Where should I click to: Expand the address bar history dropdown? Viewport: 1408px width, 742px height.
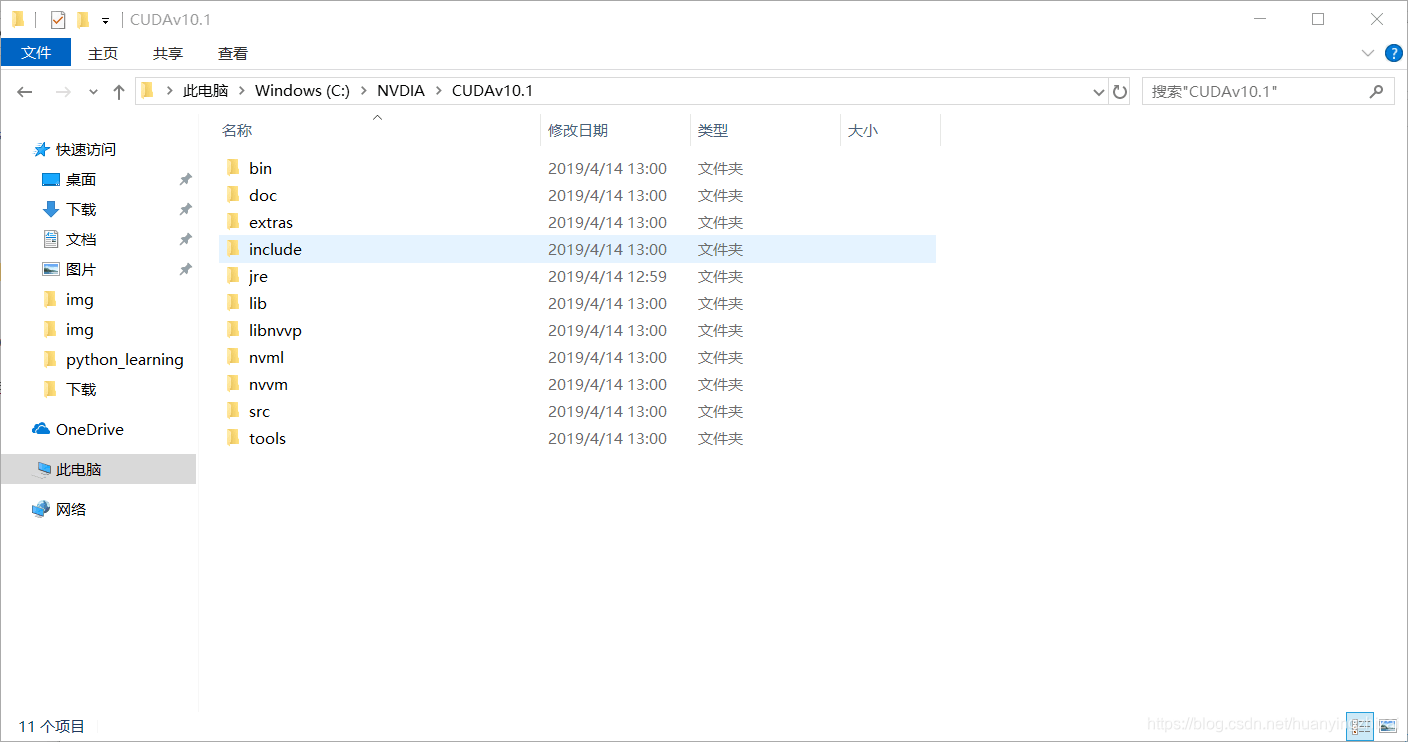1099,91
